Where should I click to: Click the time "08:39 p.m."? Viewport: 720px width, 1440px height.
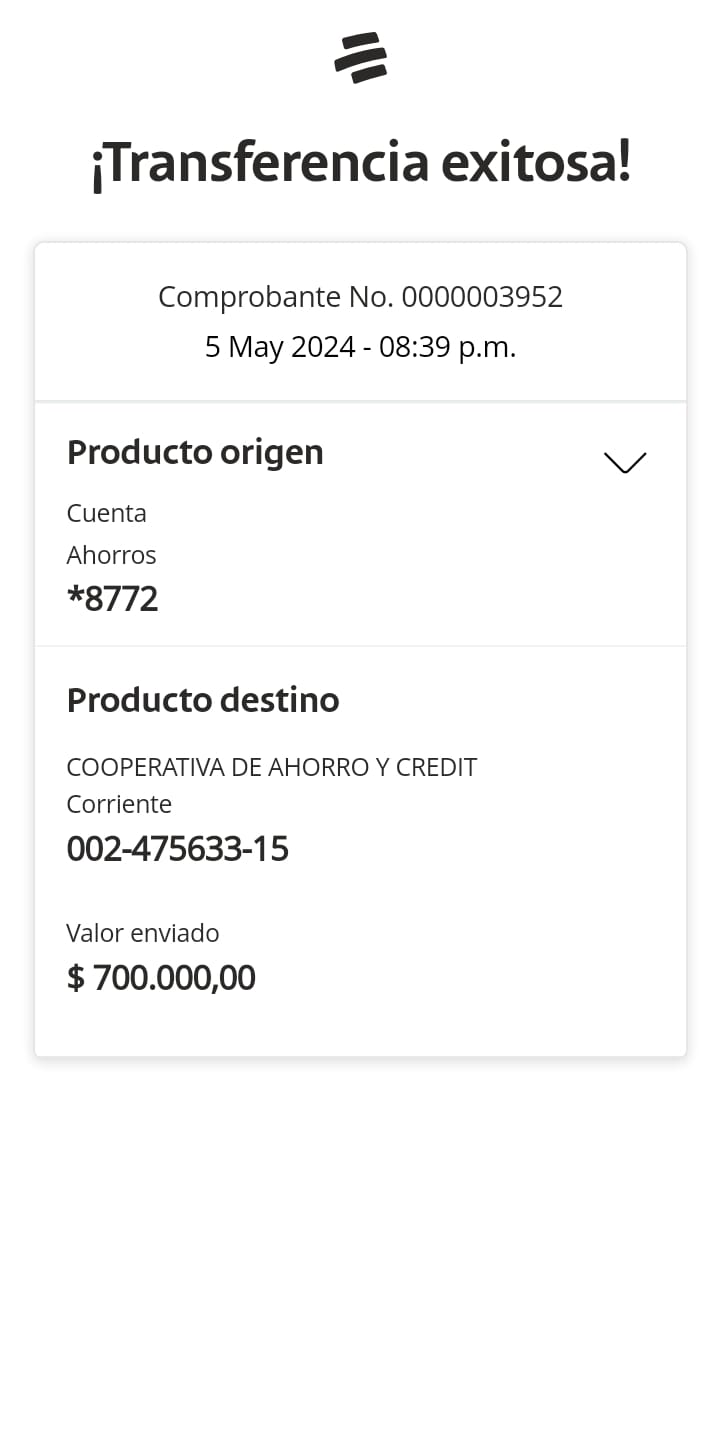(447, 347)
